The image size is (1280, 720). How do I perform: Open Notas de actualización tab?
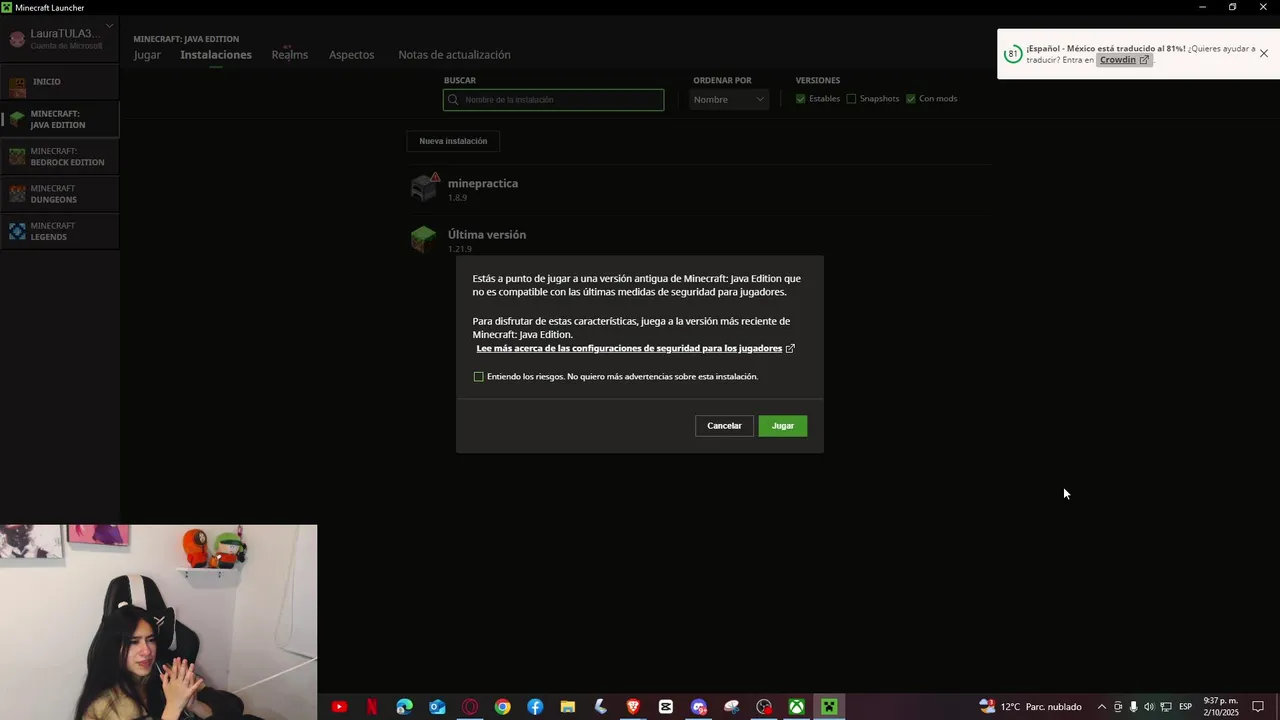pyautogui.click(x=454, y=55)
